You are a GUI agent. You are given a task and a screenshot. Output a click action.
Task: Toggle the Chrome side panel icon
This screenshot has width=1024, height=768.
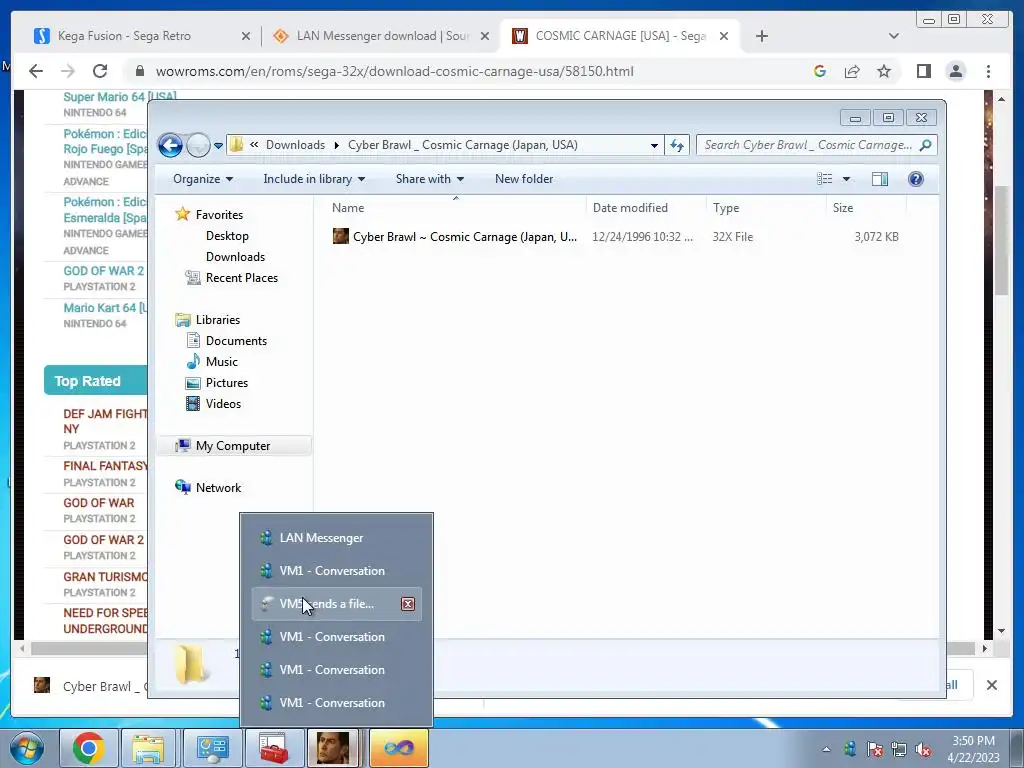(923, 71)
